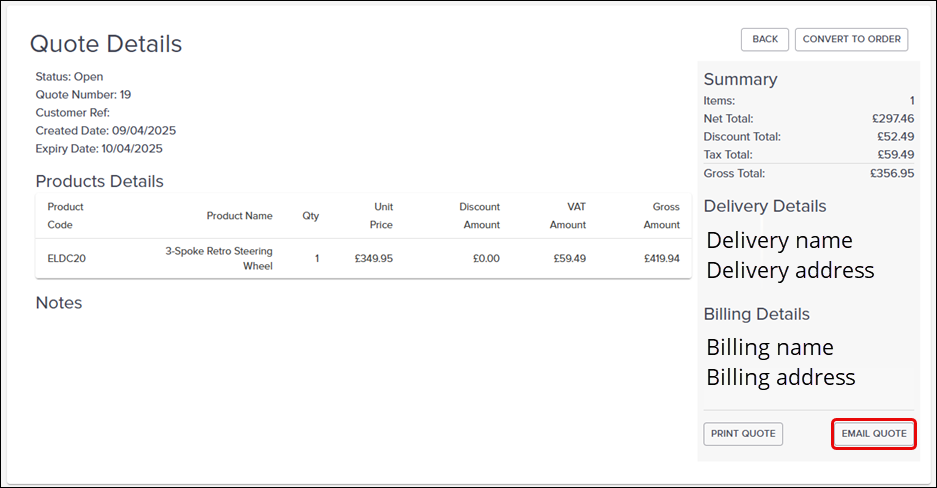Screen dimensions: 937x488
Task: Click the Status: Open text
Action: coord(69,76)
